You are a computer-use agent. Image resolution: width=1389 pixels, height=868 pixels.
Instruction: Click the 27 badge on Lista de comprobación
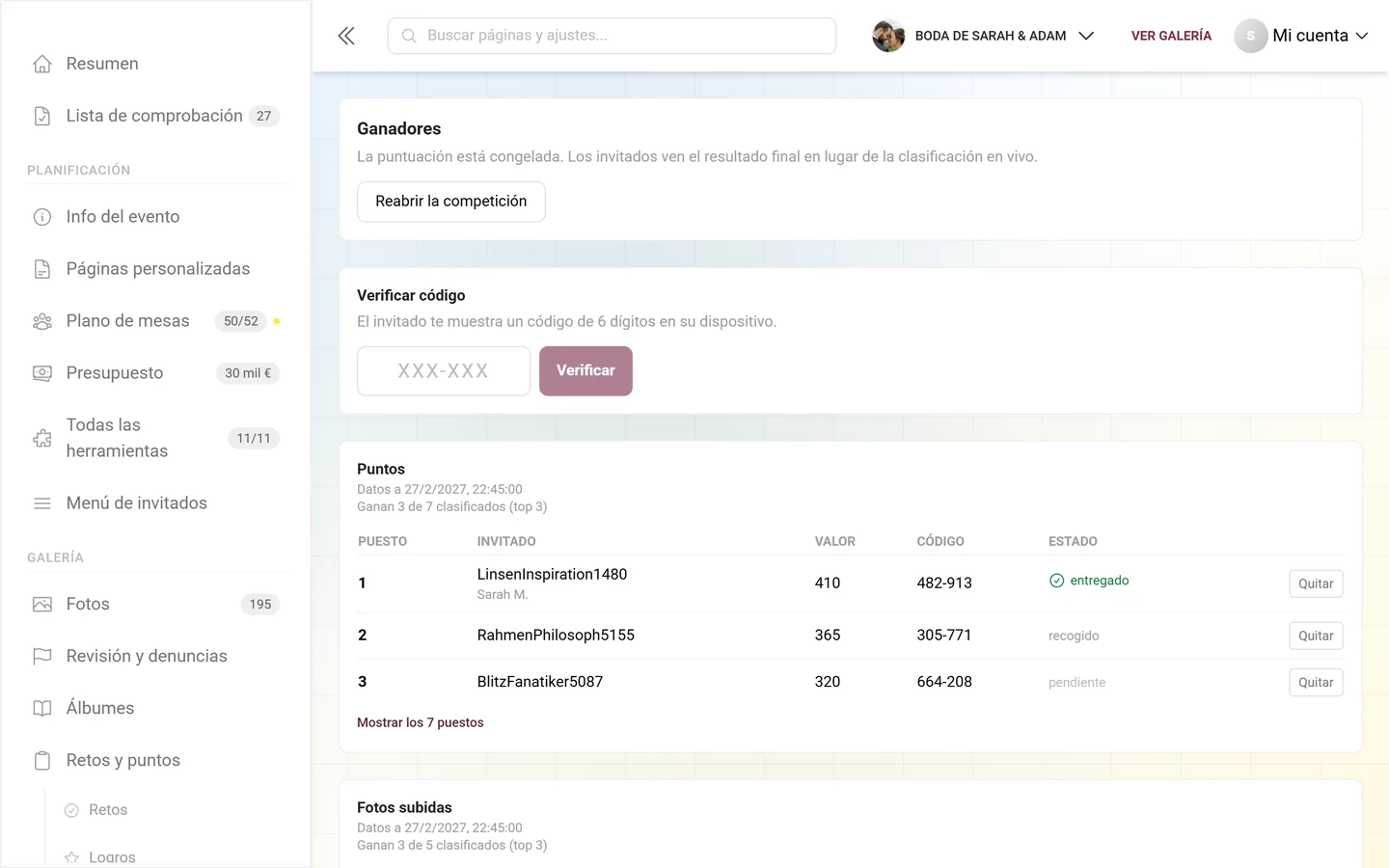(x=264, y=116)
